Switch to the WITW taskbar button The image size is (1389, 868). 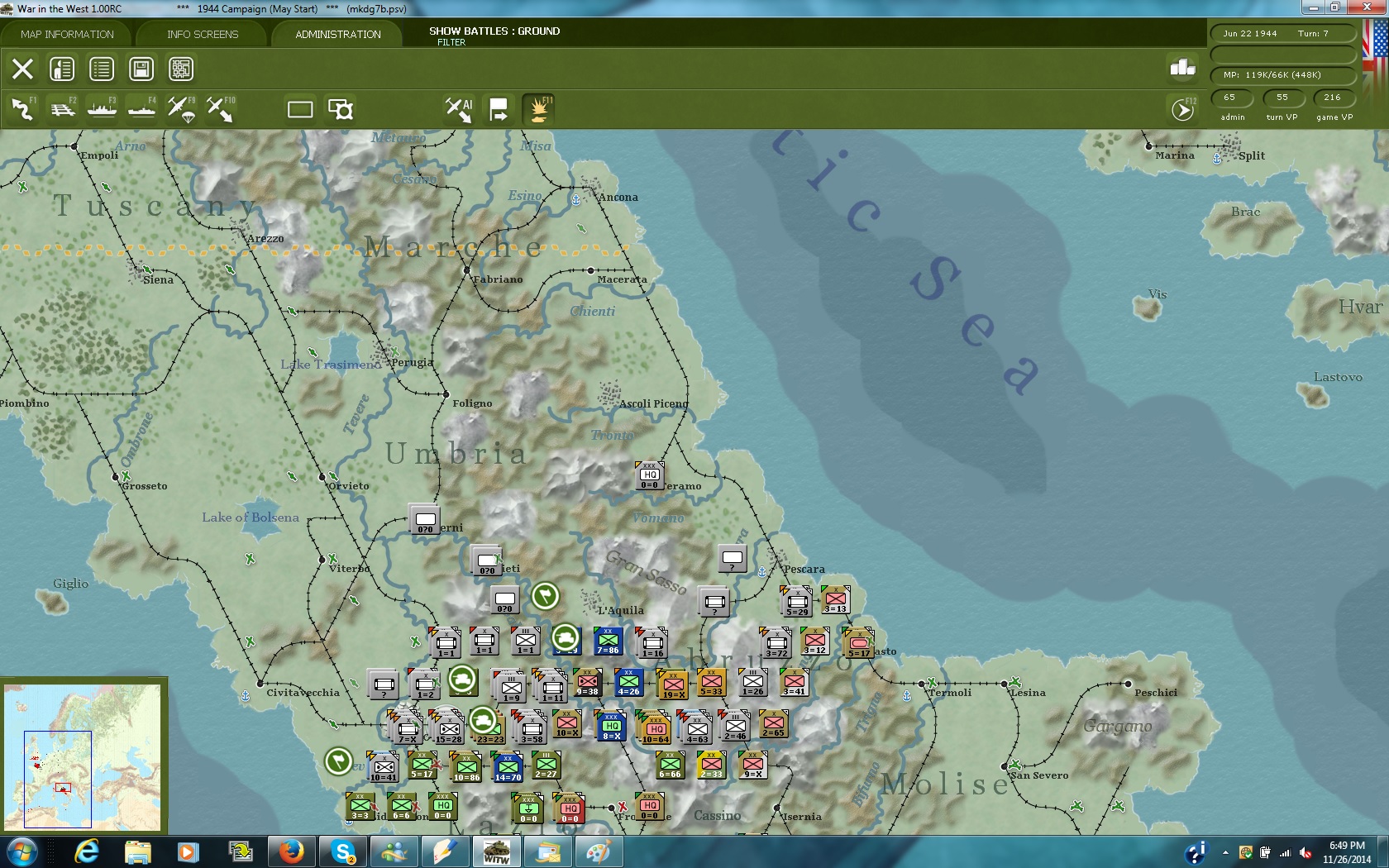496,851
